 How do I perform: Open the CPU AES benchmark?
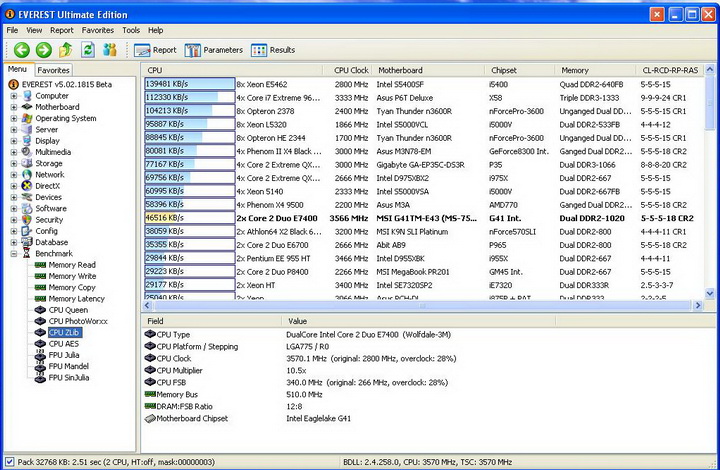(63, 344)
